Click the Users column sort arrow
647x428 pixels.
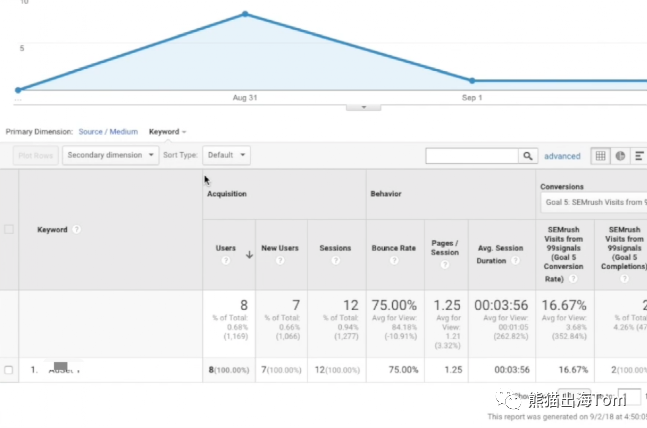click(249, 255)
